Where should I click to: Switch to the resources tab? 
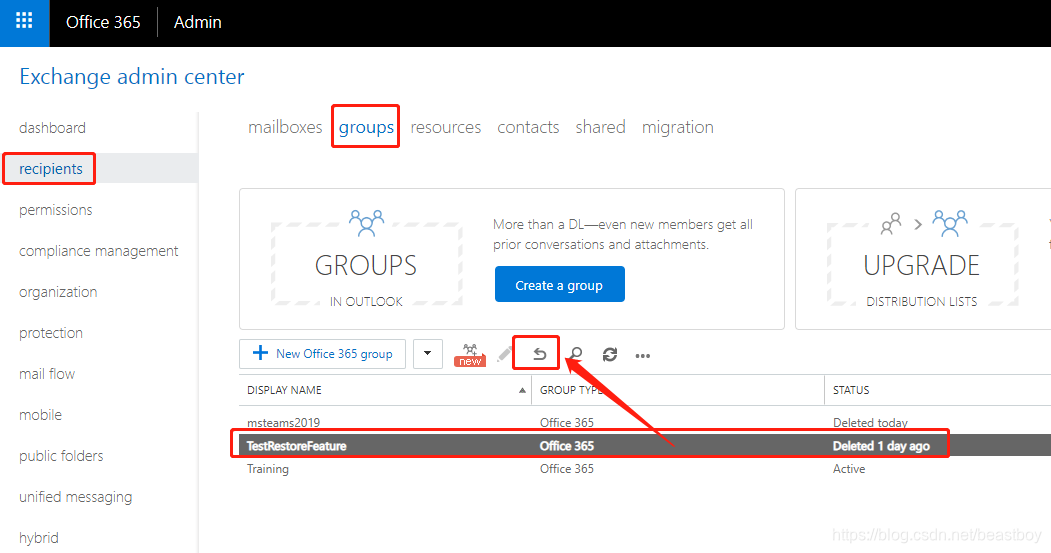446,127
